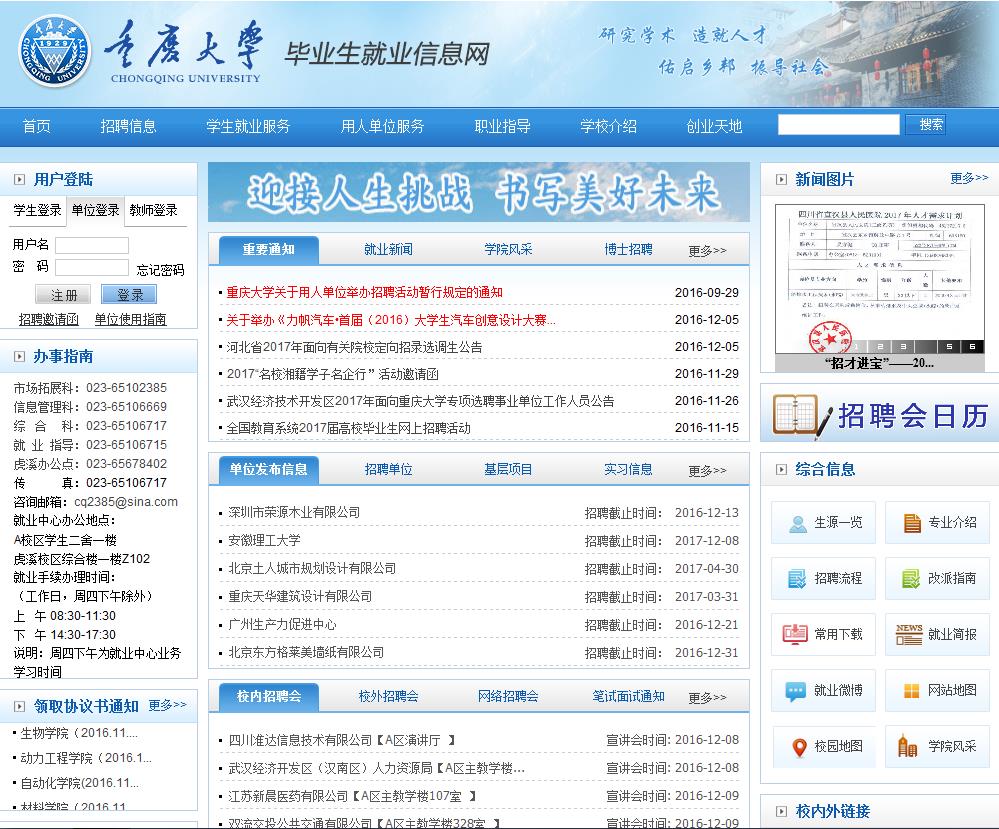Focus the 用户名 input field

click(92, 245)
